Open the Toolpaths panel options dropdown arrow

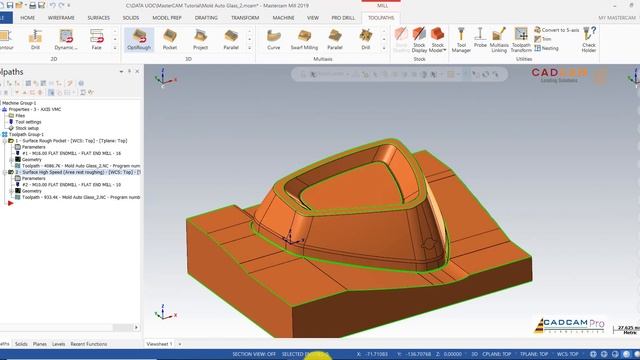pos(121,71)
